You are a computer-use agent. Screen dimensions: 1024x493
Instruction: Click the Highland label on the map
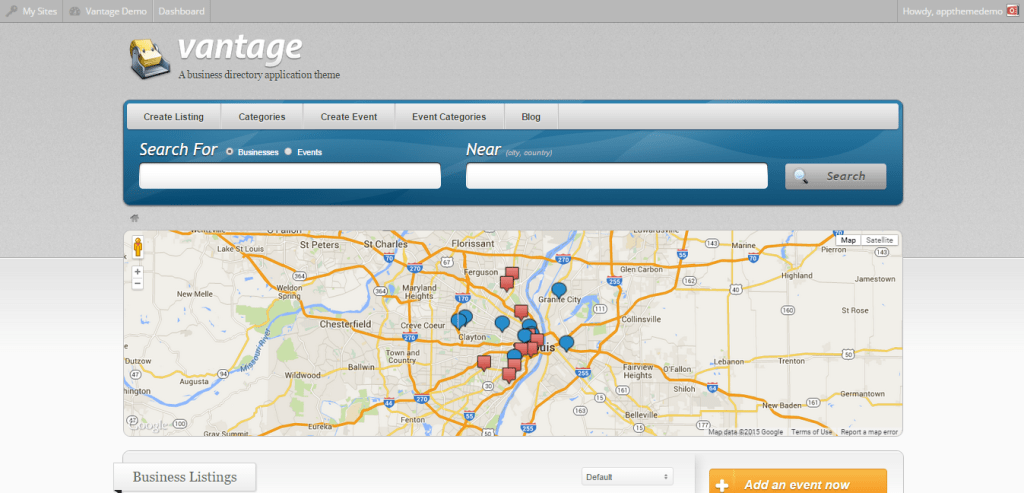(797, 276)
